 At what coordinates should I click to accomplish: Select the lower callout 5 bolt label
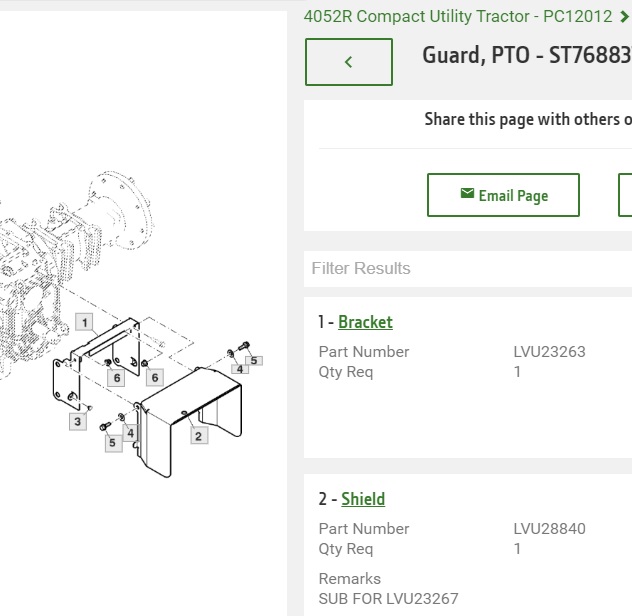pyautogui.click(x=113, y=443)
